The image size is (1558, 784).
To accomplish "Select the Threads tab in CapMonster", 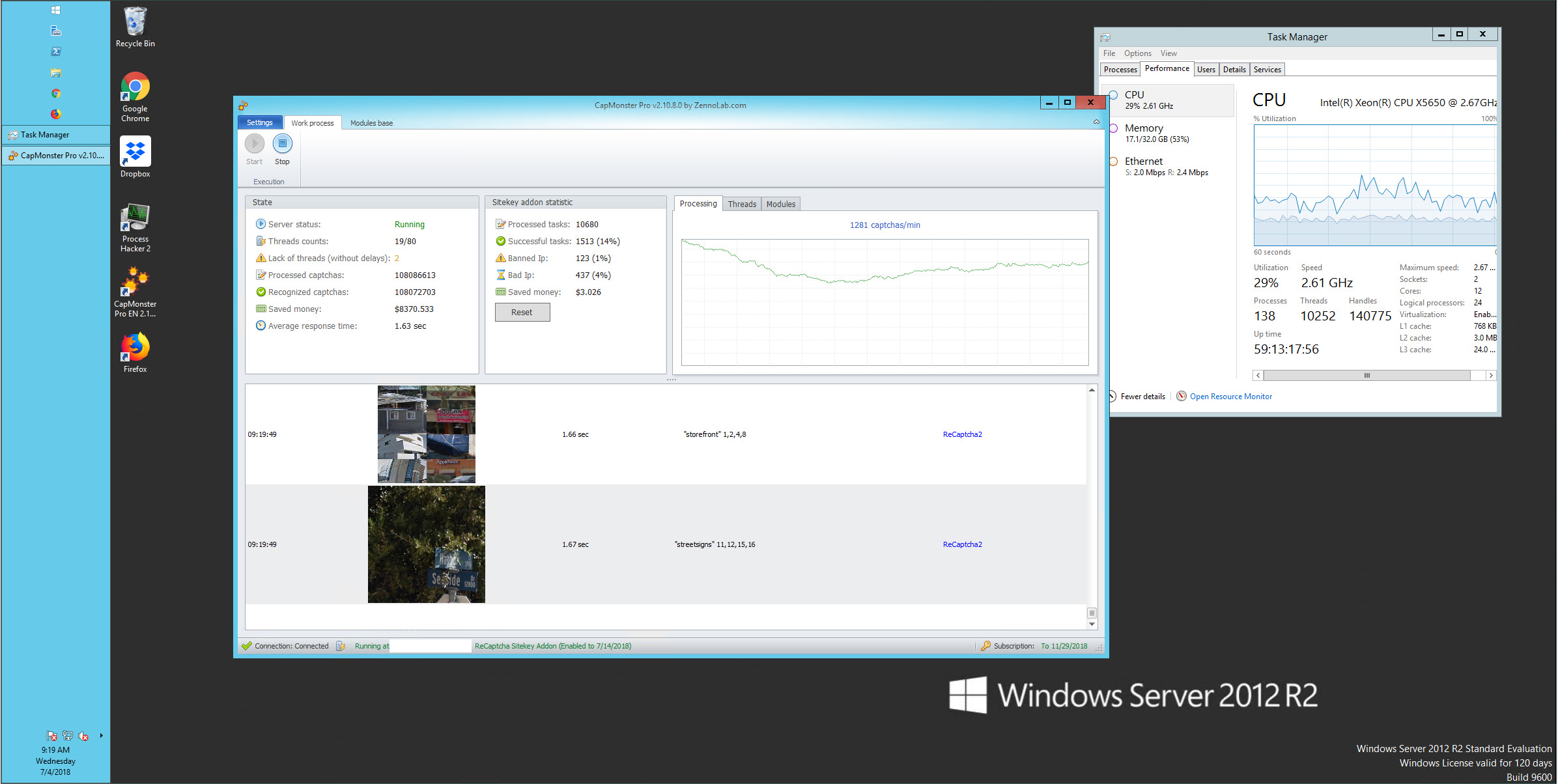I will [742, 204].
